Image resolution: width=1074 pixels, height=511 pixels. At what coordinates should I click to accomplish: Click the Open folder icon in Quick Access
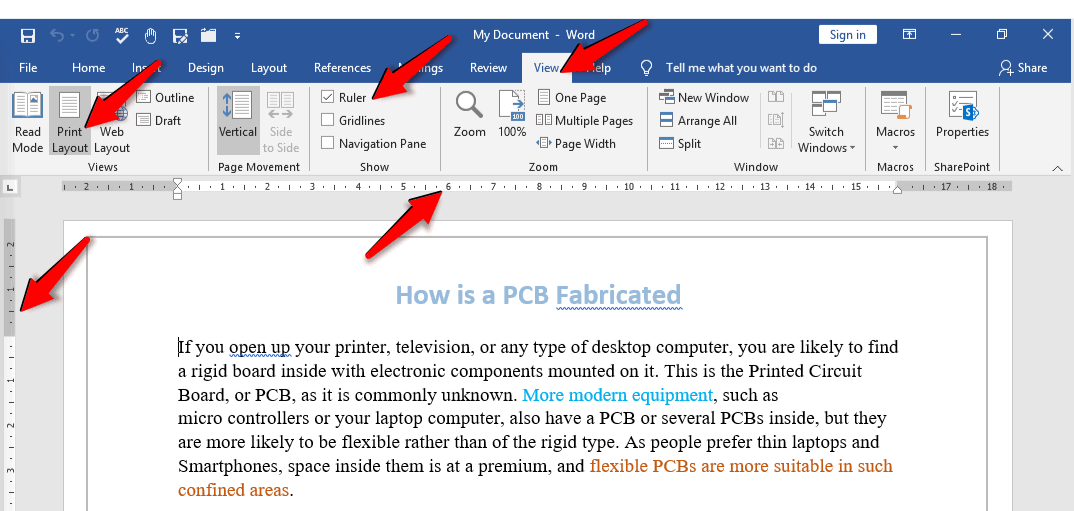tap(209, 34)
